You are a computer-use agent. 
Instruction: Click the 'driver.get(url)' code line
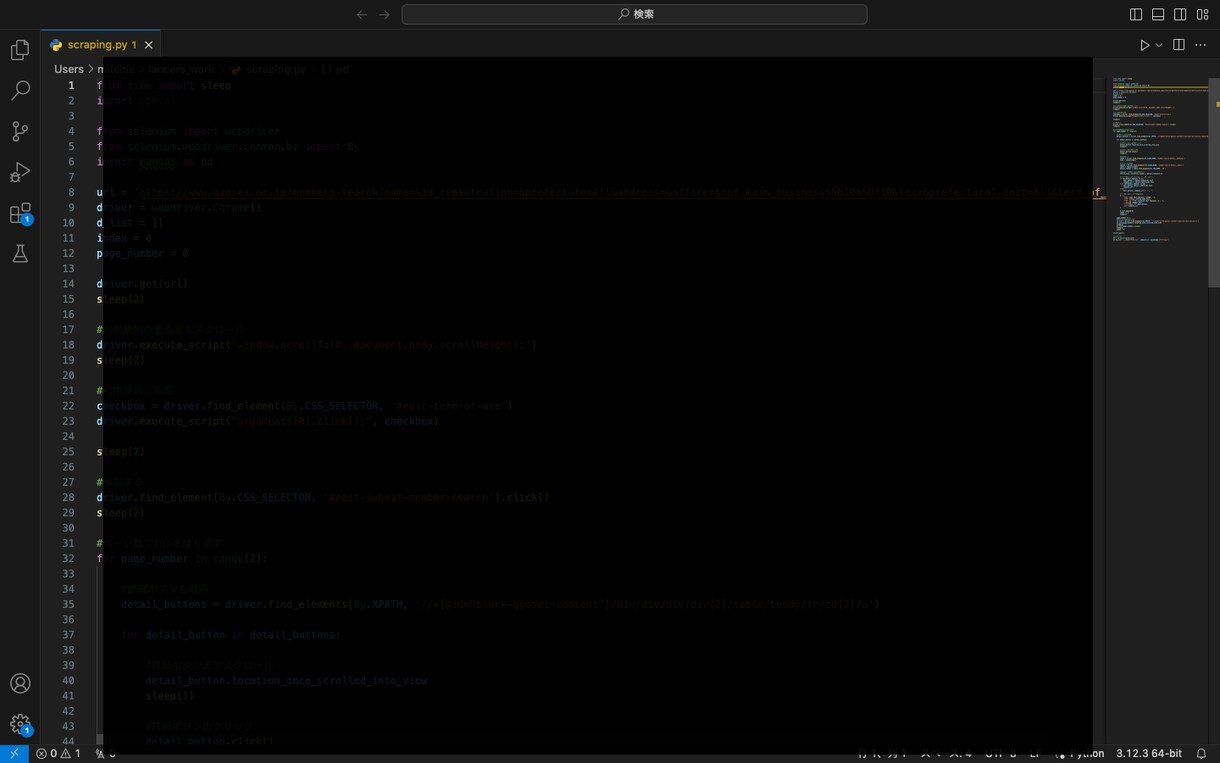(x=142, y=284)
